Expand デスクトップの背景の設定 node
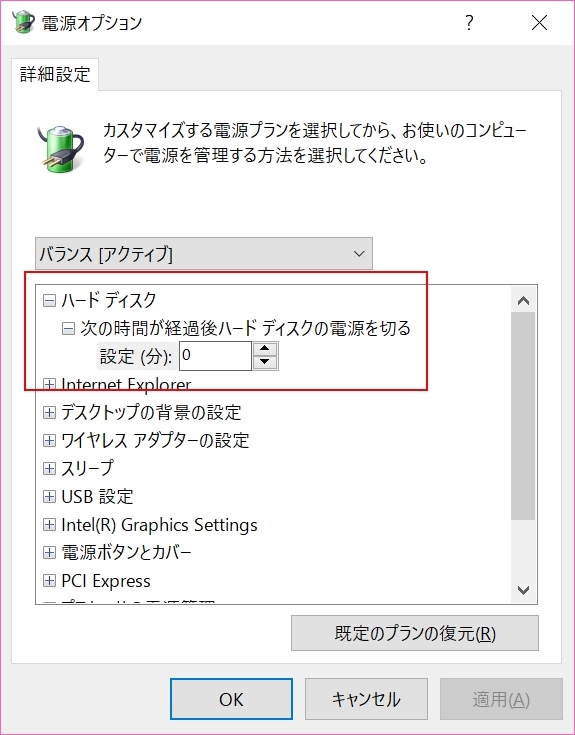Screen dimensions: 575x735 pos(49,412)
